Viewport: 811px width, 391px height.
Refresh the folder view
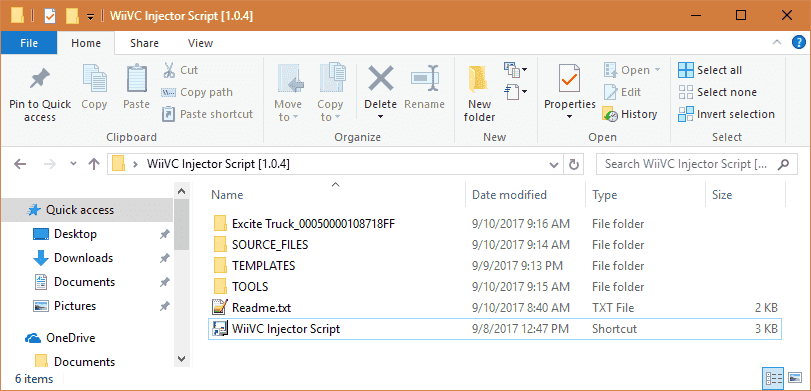[x=573, y=164]
